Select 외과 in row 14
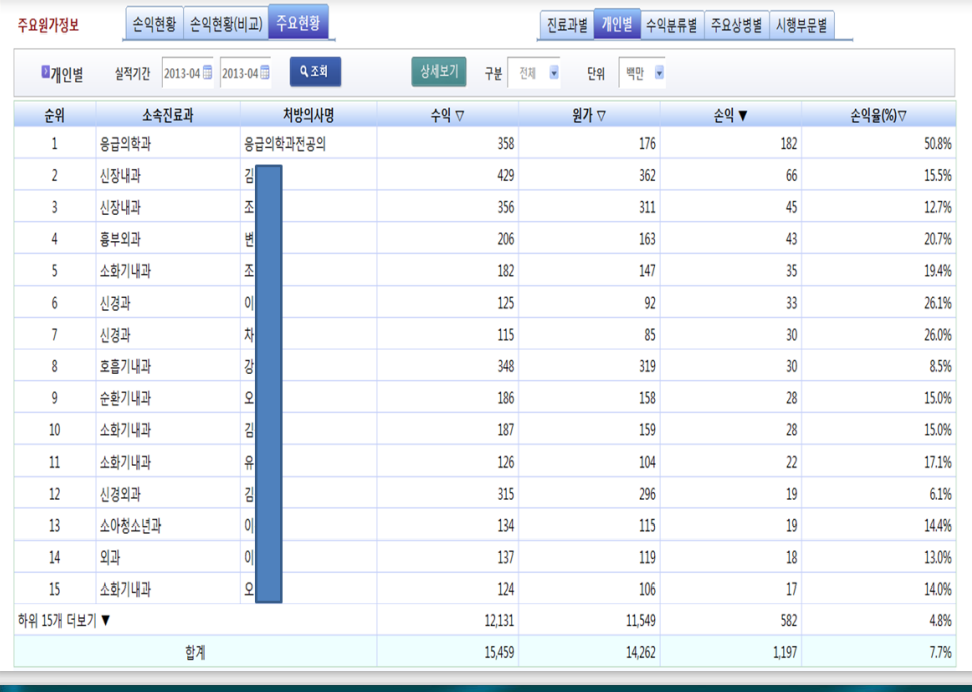 coord(110,557)
